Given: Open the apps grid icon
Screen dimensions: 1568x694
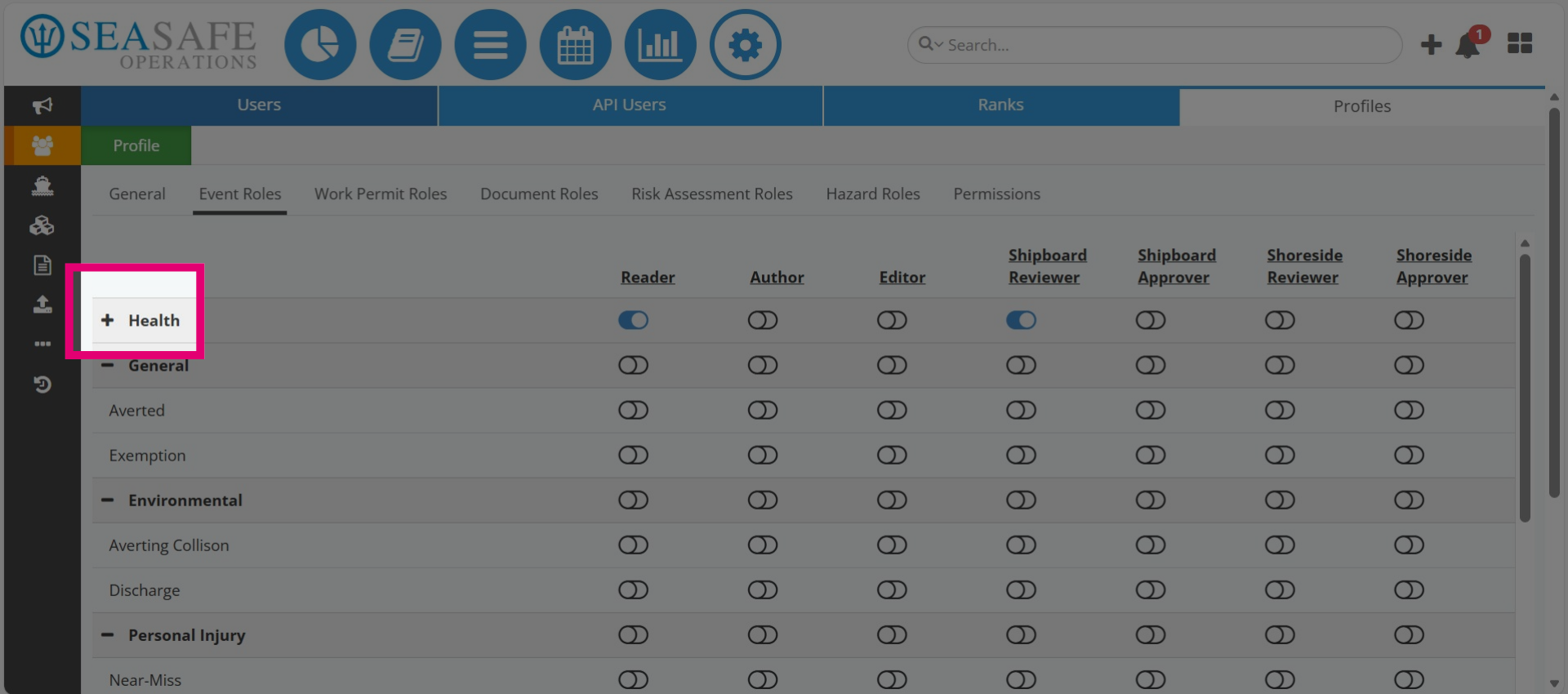Looking at the screenshot, I should click(1520, 43).
